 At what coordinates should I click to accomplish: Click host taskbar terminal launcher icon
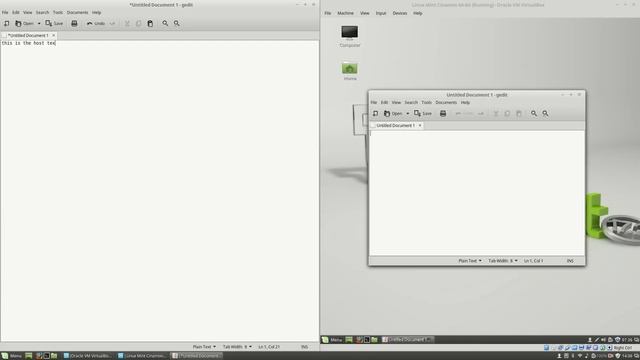pos(47,356)
